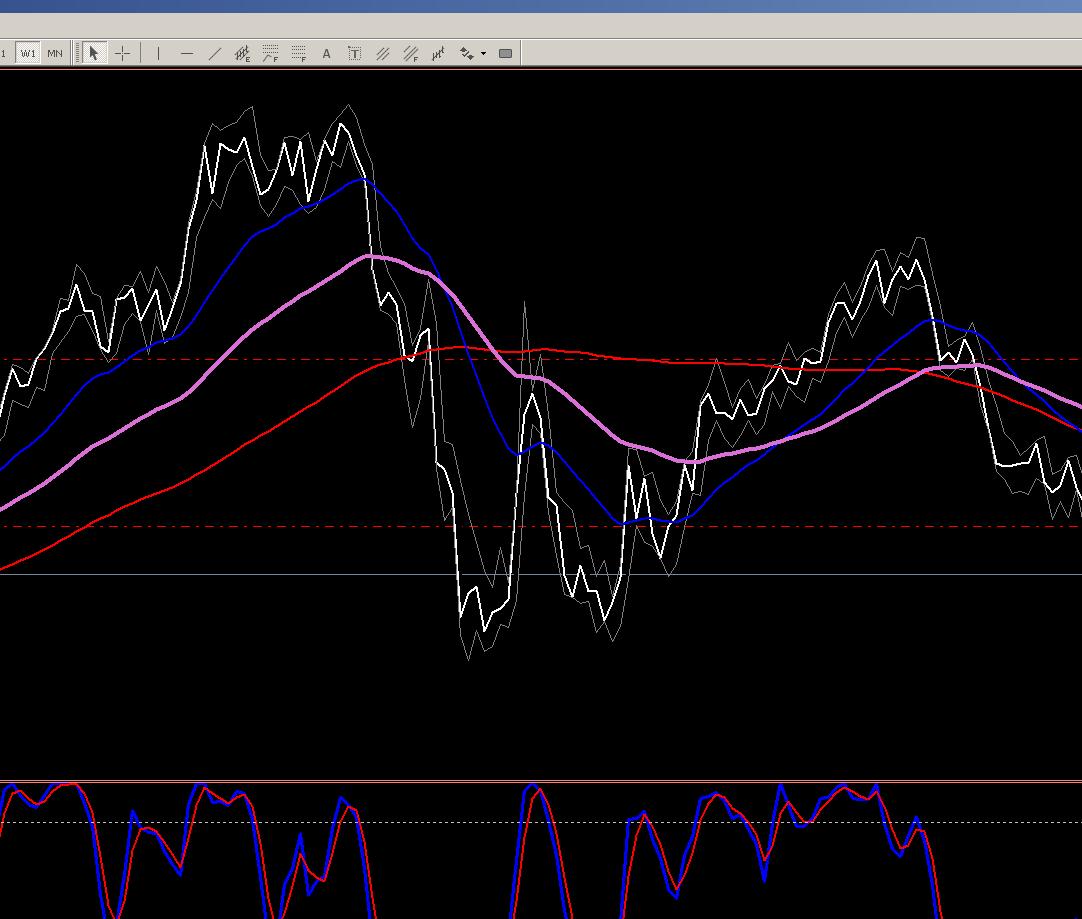Insert an arrow symbol object

(x=467, y=53)
